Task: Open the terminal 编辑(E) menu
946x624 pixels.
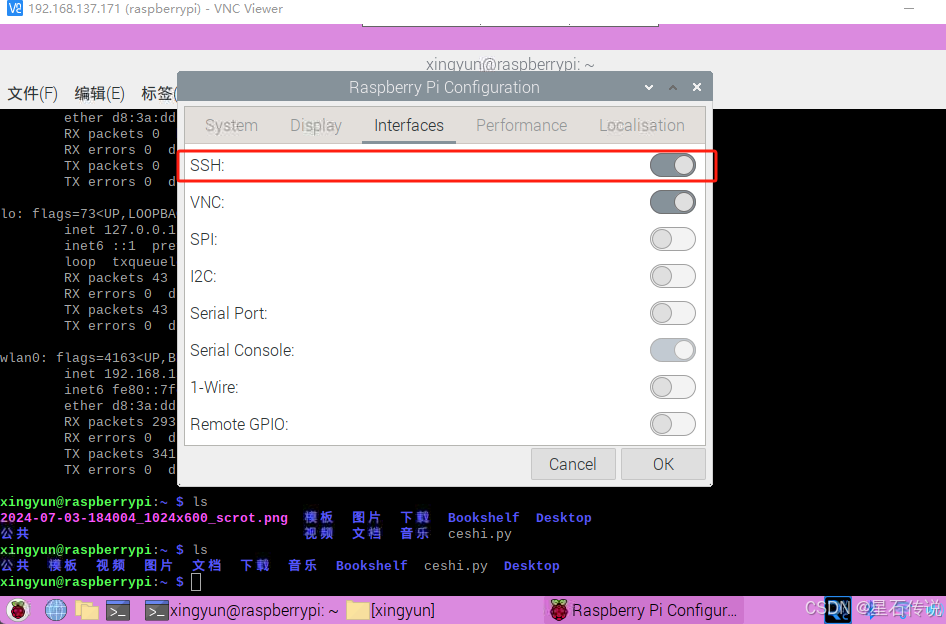Action: 100,94
